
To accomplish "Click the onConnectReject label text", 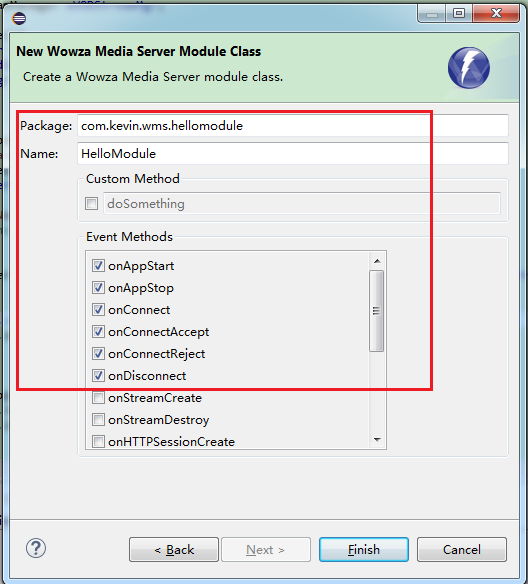I will point(156,354).
